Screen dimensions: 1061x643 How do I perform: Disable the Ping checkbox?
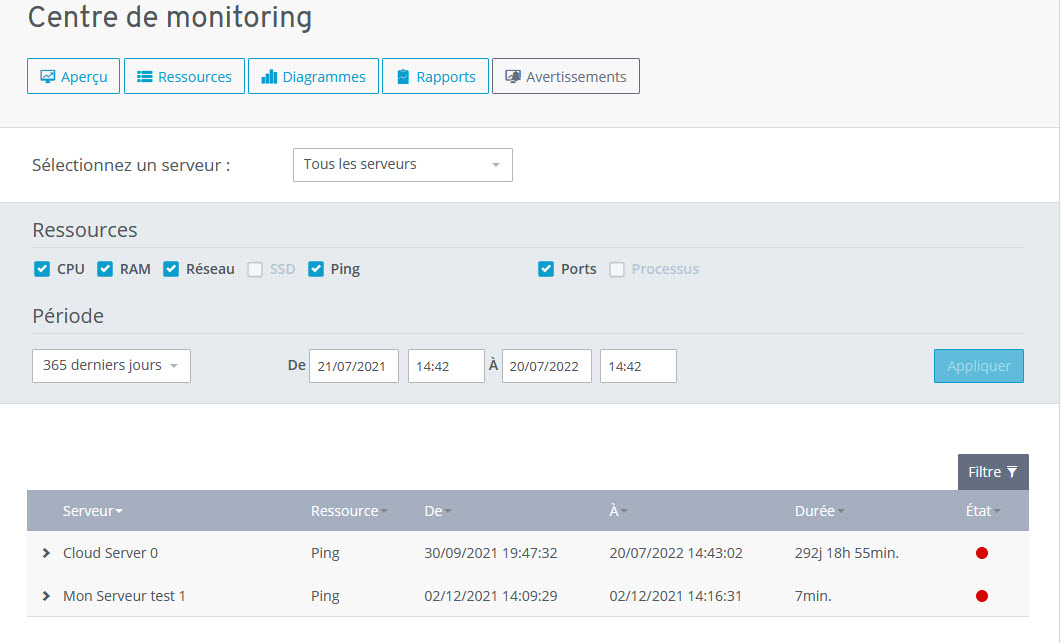point(316,269)
